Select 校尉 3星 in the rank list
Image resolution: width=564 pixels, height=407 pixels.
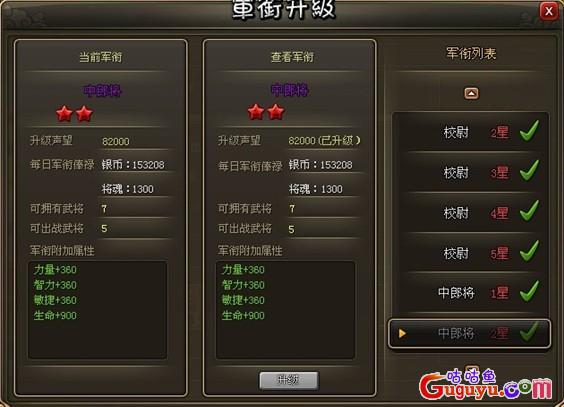471,173
